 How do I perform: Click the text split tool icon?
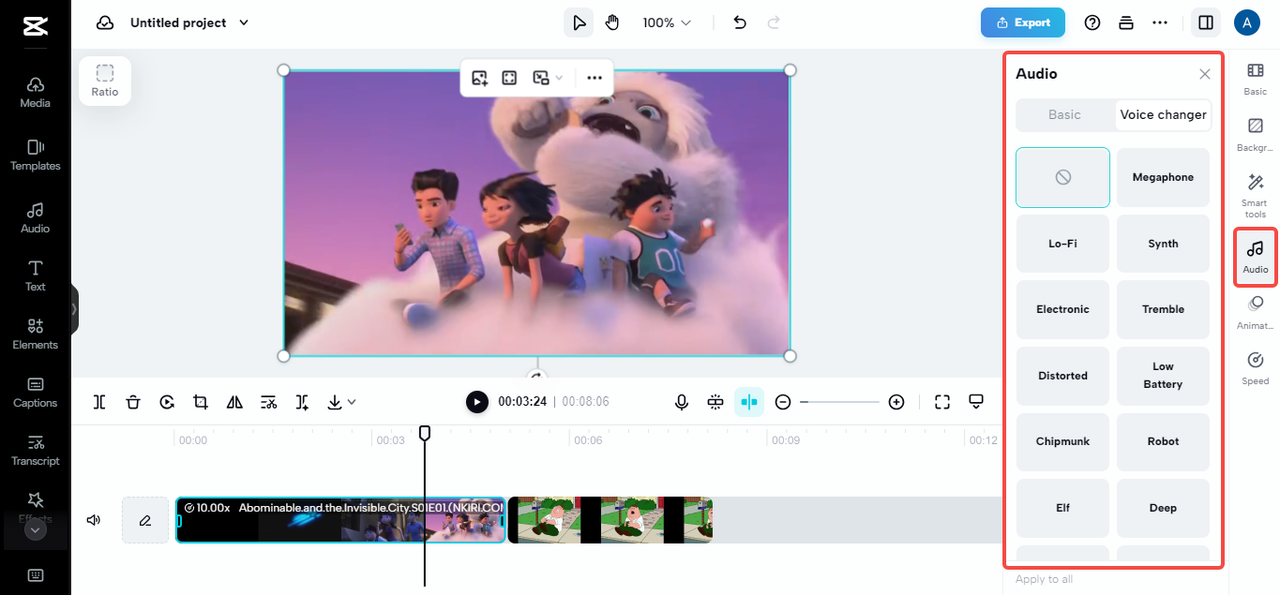click(x=302, y=402)
